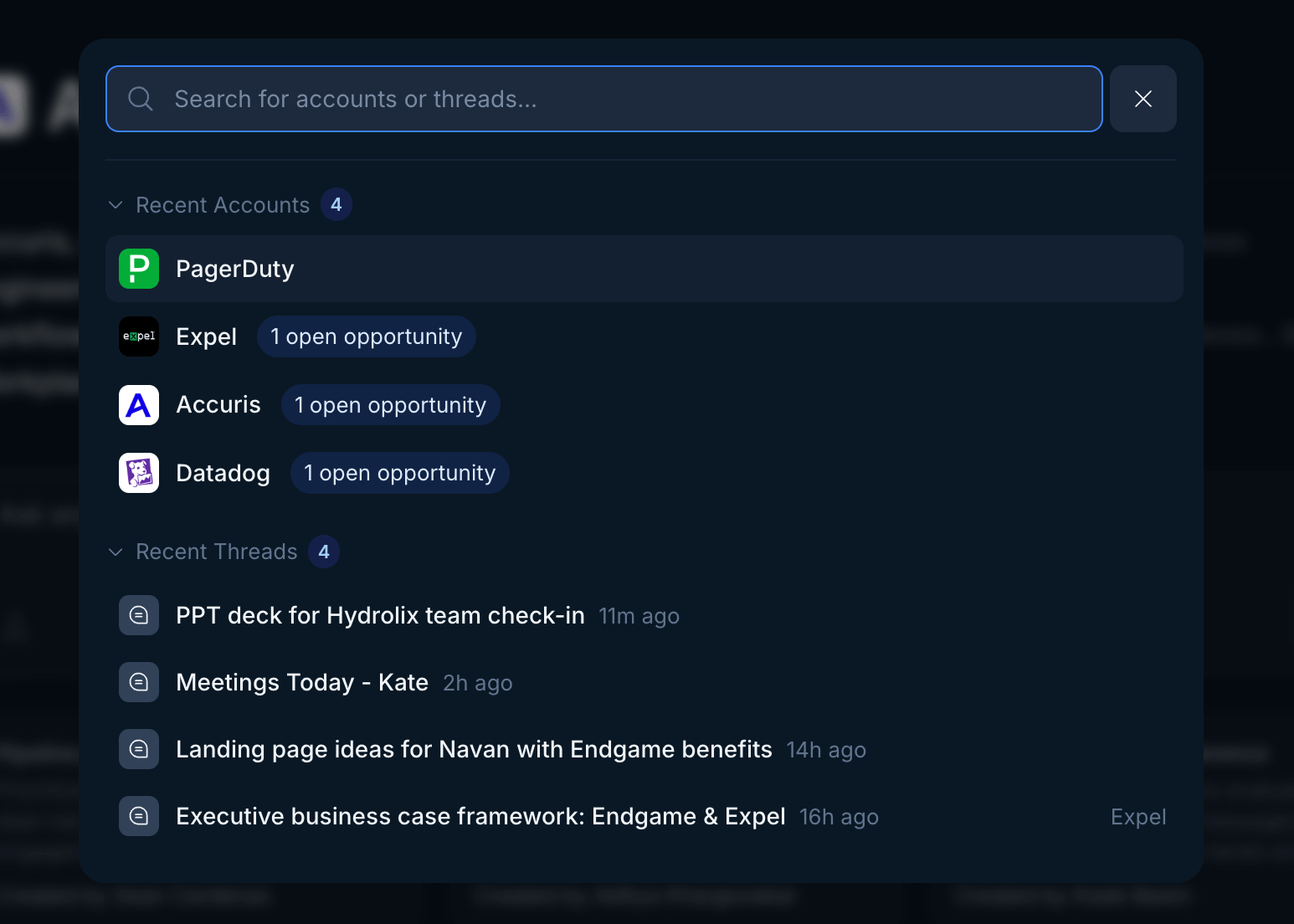Click the magnifying glass search icon

pyautogui.click(x=140, y=99)
